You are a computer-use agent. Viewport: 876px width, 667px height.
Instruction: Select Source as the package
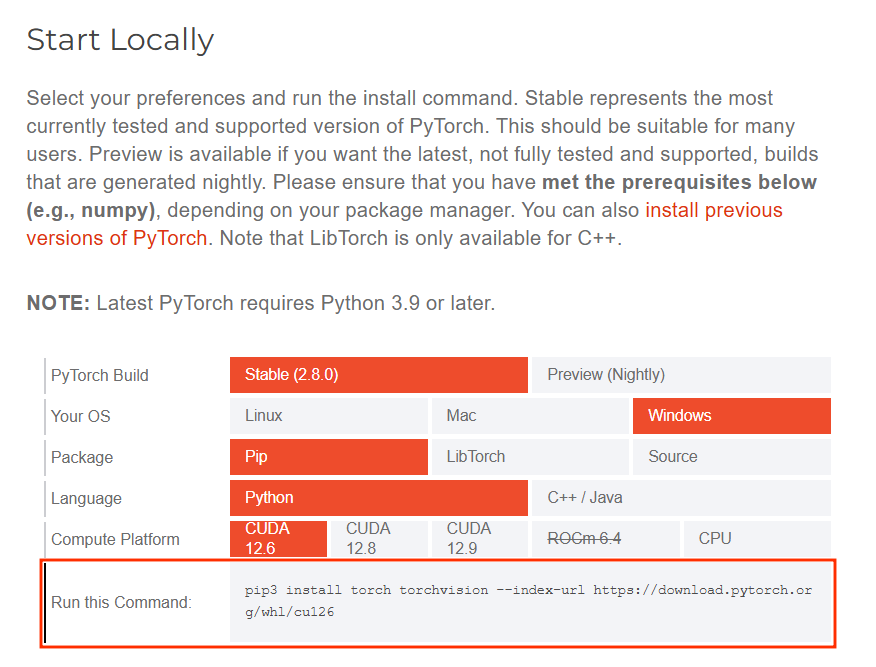(732, 457)
